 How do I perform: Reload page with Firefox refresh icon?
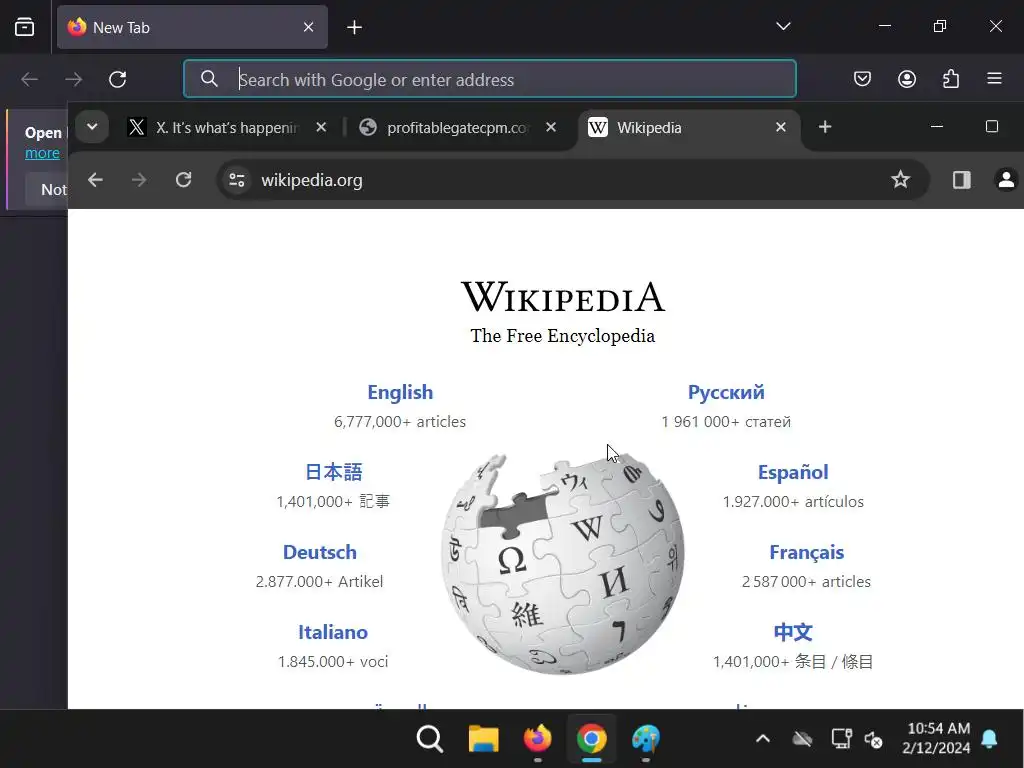(118, 80)
